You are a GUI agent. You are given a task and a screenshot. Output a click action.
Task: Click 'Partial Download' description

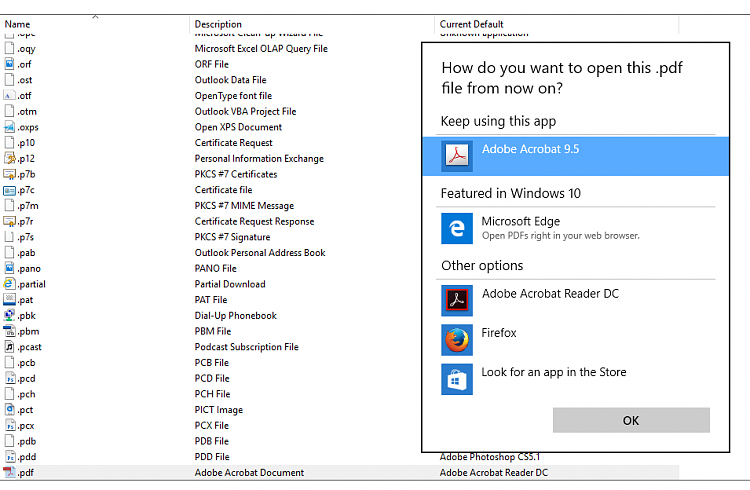point(230,284)
